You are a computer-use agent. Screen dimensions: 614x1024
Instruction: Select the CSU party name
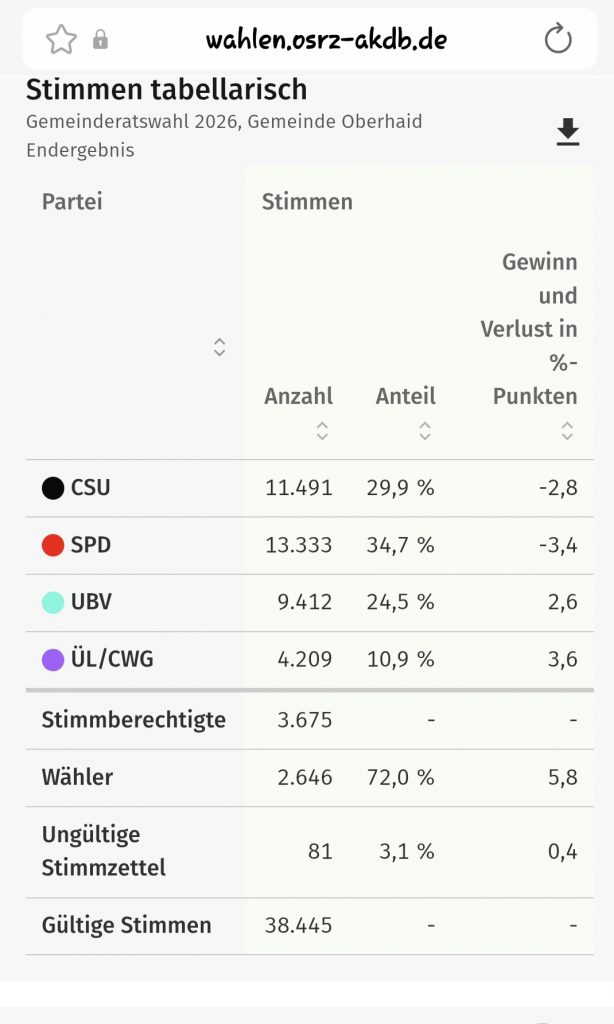click(x=91, y=488)
